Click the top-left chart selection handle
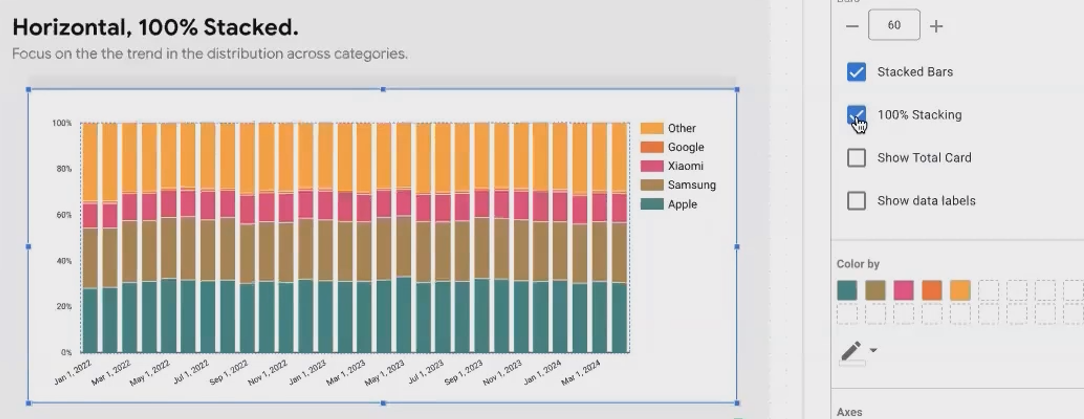The image size is (1084, 419). pyautogui.click(x=28, y=90)
